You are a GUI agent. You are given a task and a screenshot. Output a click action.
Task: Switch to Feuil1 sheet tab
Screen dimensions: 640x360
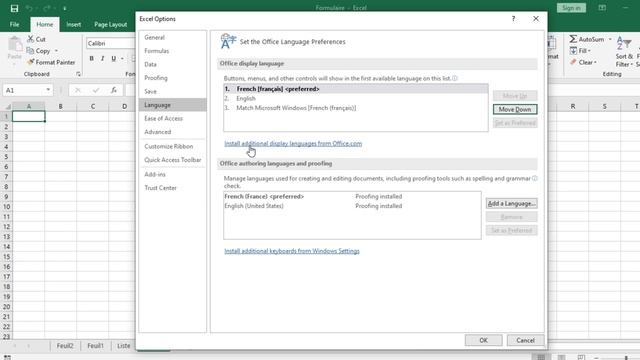coord(95,346)
